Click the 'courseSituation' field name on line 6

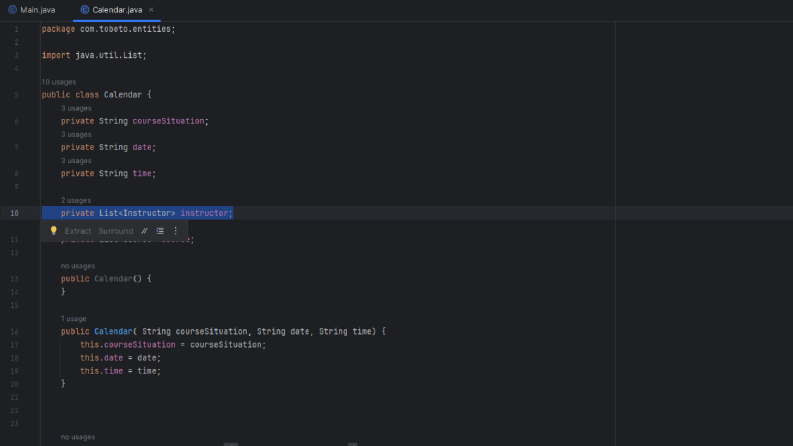point(168,121)
